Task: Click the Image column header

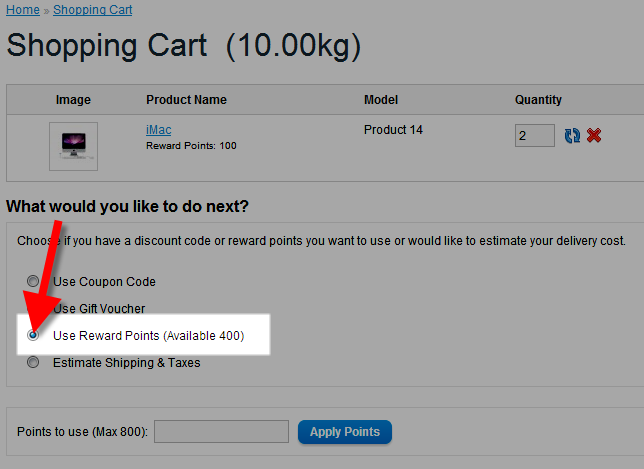Action: [x=73, y=100]
